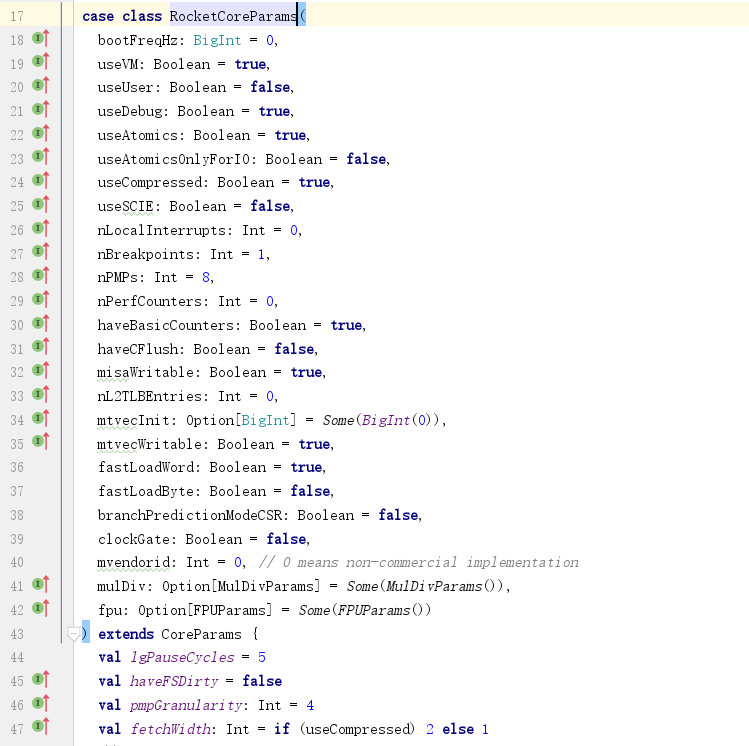Click the lgPauseCycles val name
The width and height of the screenshot is (749, 746).
(x=182, y=658)
